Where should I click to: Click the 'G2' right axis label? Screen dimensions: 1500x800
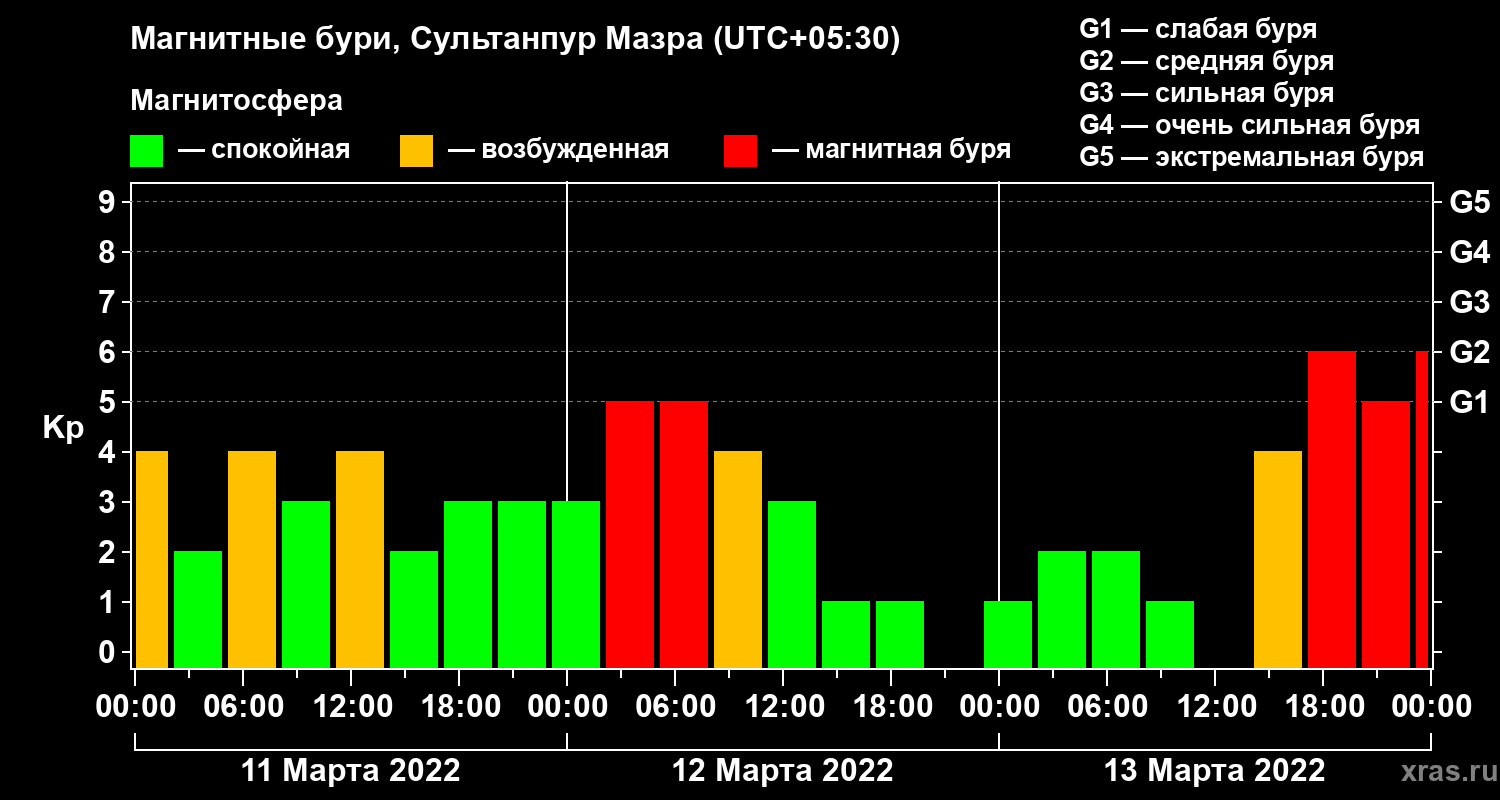1469,352
